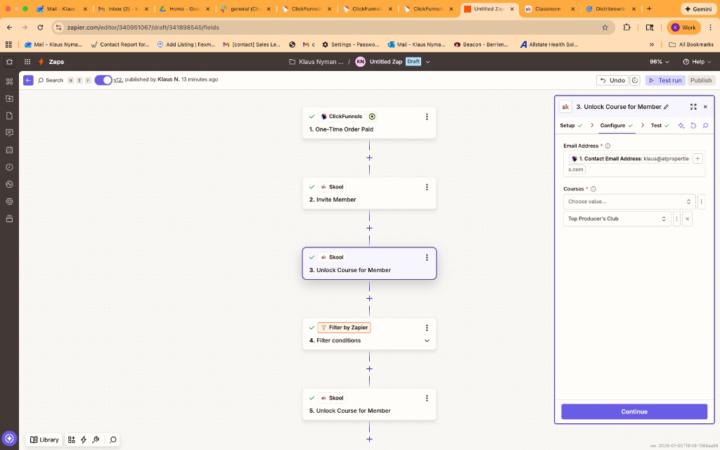Open three-dot menu on Filter conditions step

427,327
